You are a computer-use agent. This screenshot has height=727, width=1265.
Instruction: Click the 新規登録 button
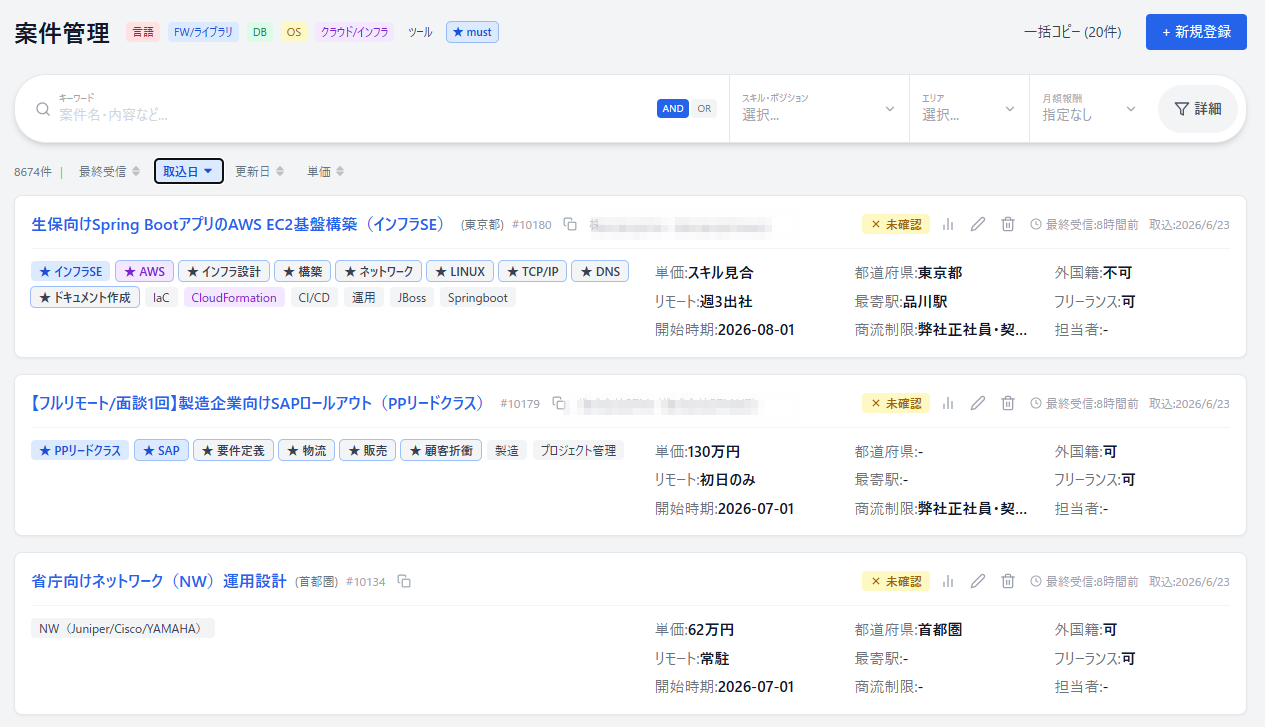[x=1196, y=32]
